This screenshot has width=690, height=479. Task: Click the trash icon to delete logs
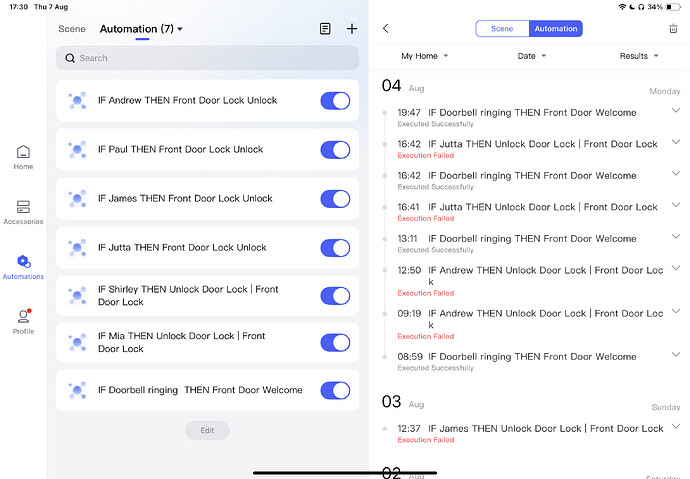(x=673, y=29)
